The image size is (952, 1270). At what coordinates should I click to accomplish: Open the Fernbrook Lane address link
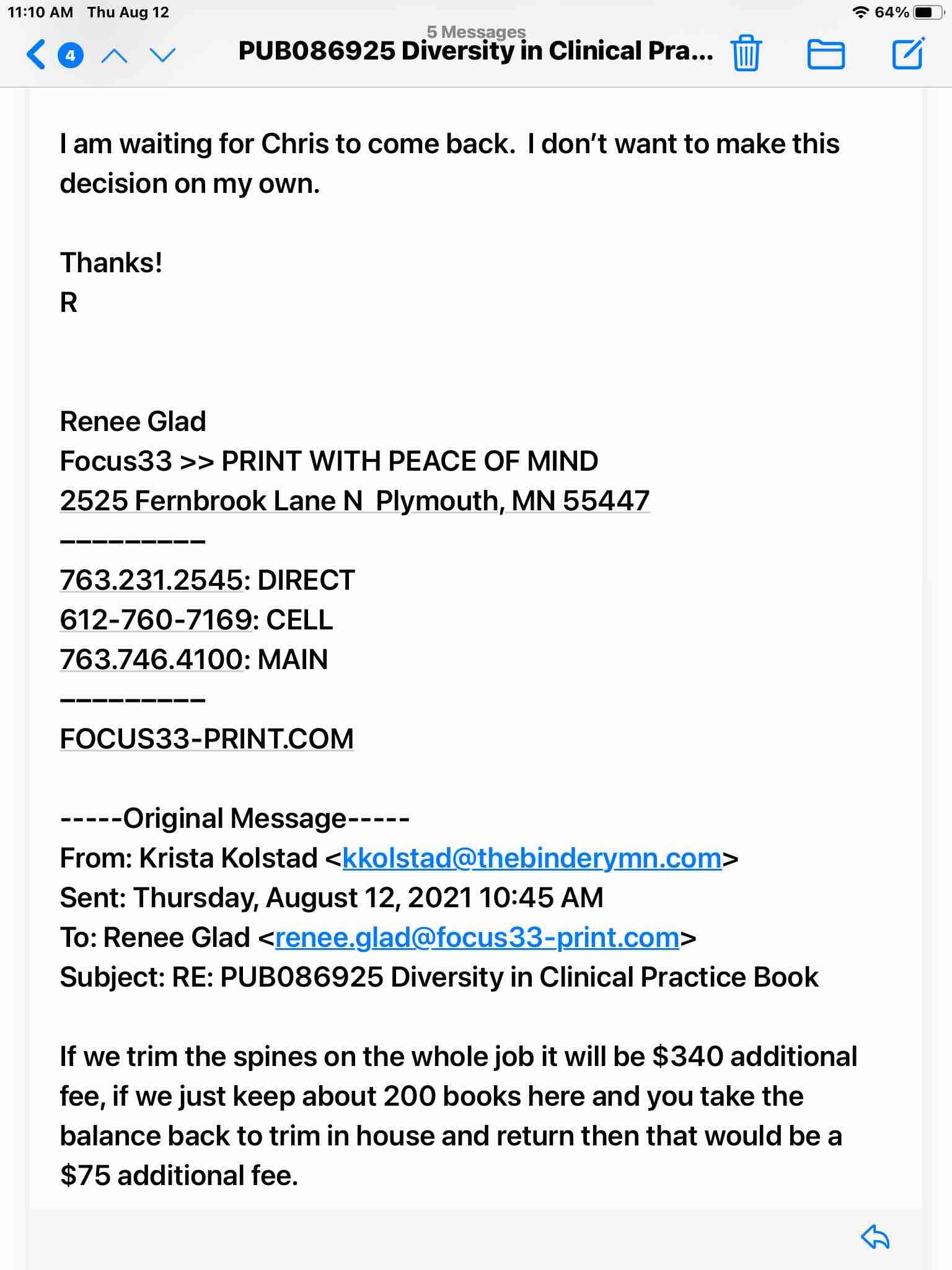pyautogui.click(x=355, y=501)
